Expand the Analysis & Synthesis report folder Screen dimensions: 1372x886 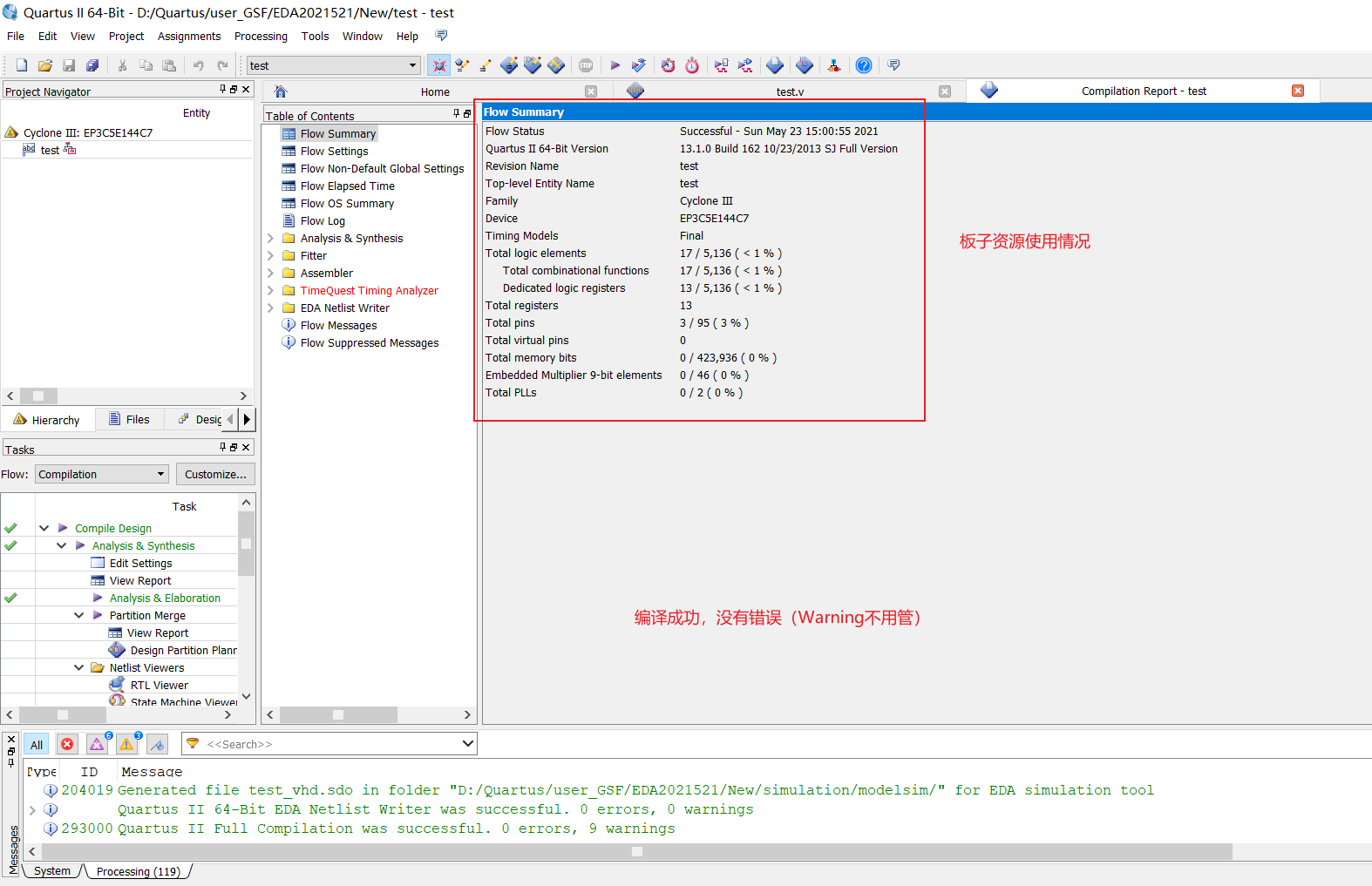pyautogui.click(x=270, y=238)
